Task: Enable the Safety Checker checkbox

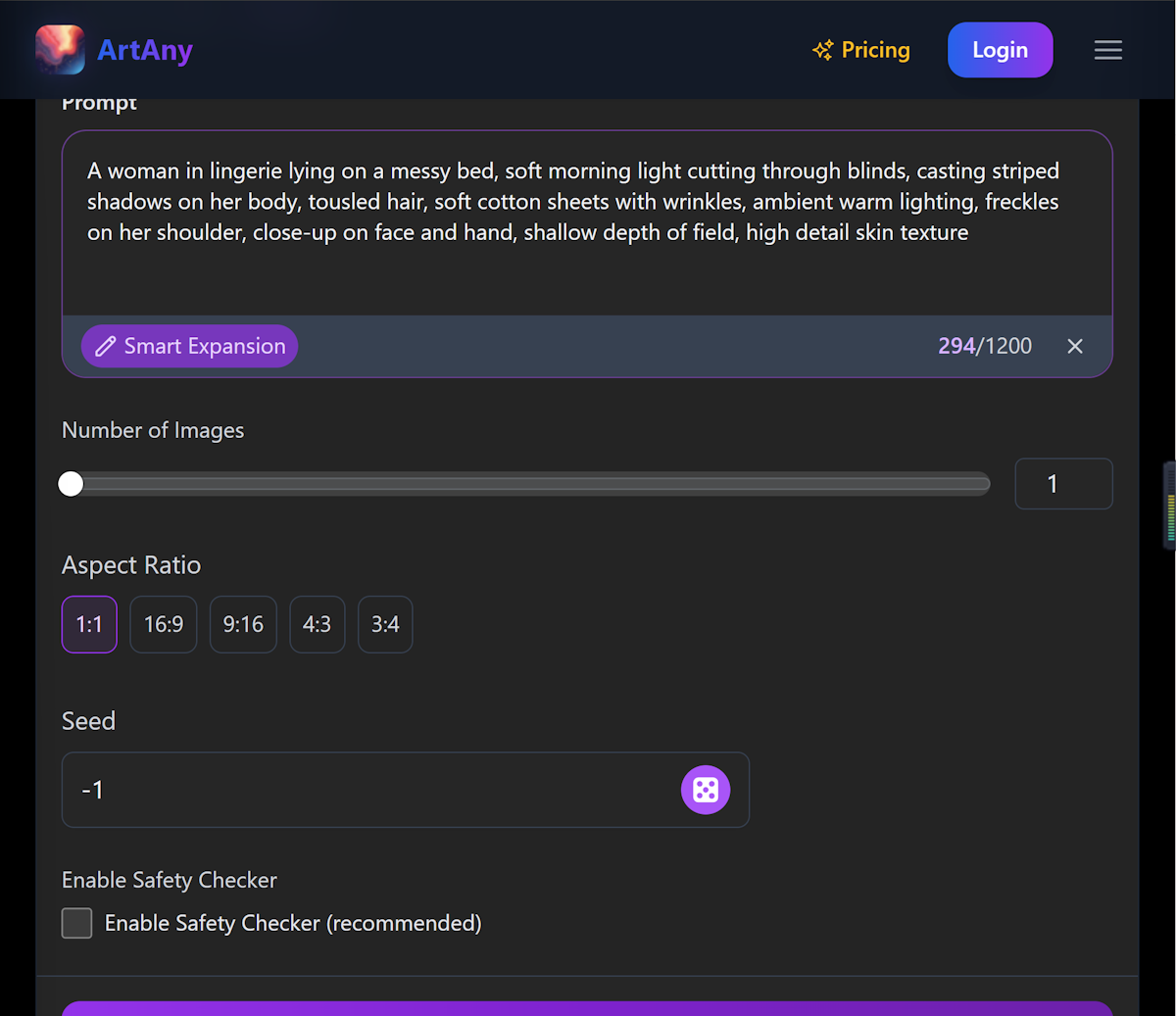Action: (76, 922)
